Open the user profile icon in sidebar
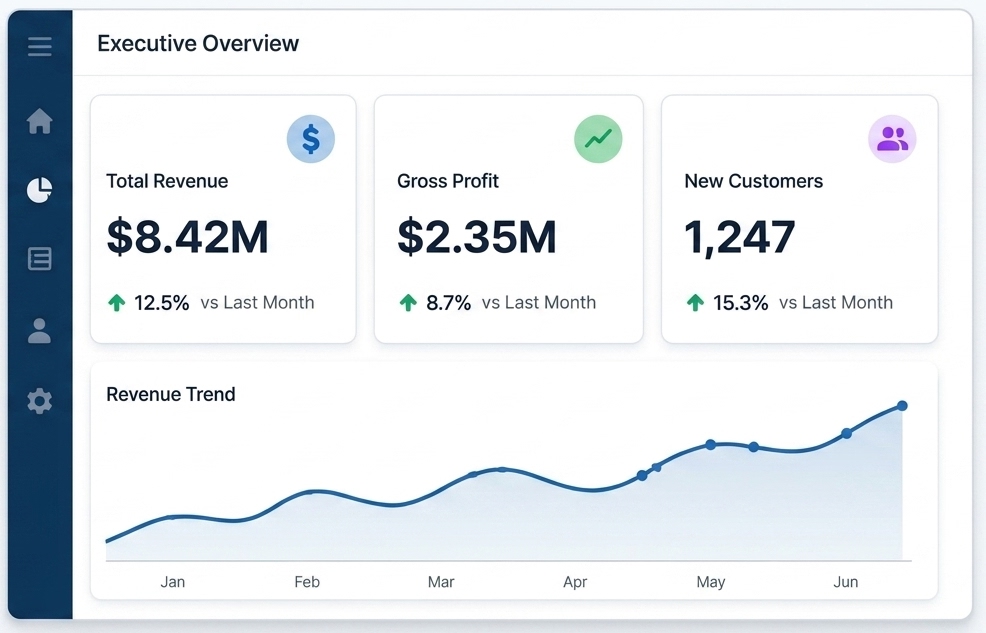The width and height of the screenshot is (986, 633). [39, 331]
